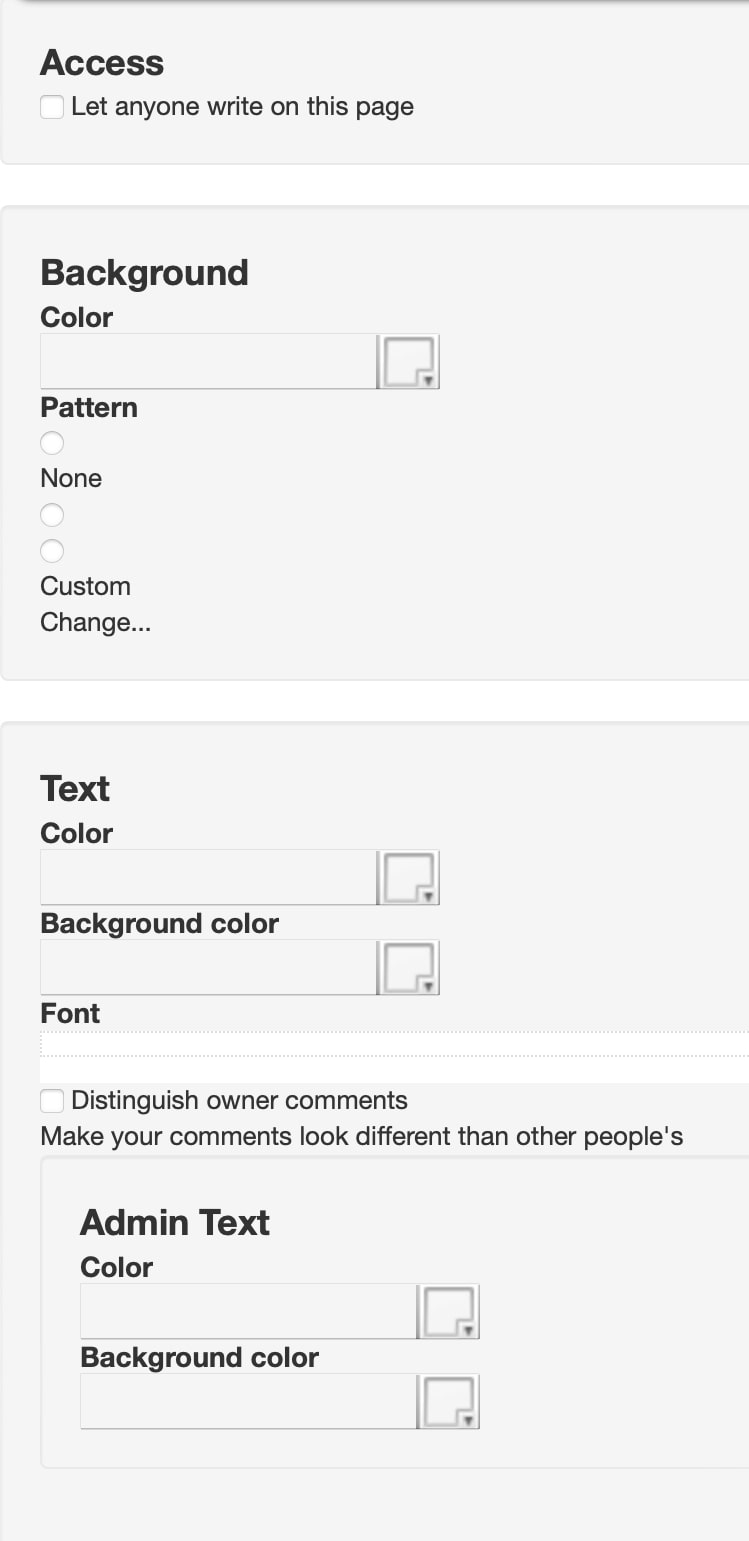Open the Text Background color picker swatch
This screenshot has height=1541, width=749.
tap(408, 967)
